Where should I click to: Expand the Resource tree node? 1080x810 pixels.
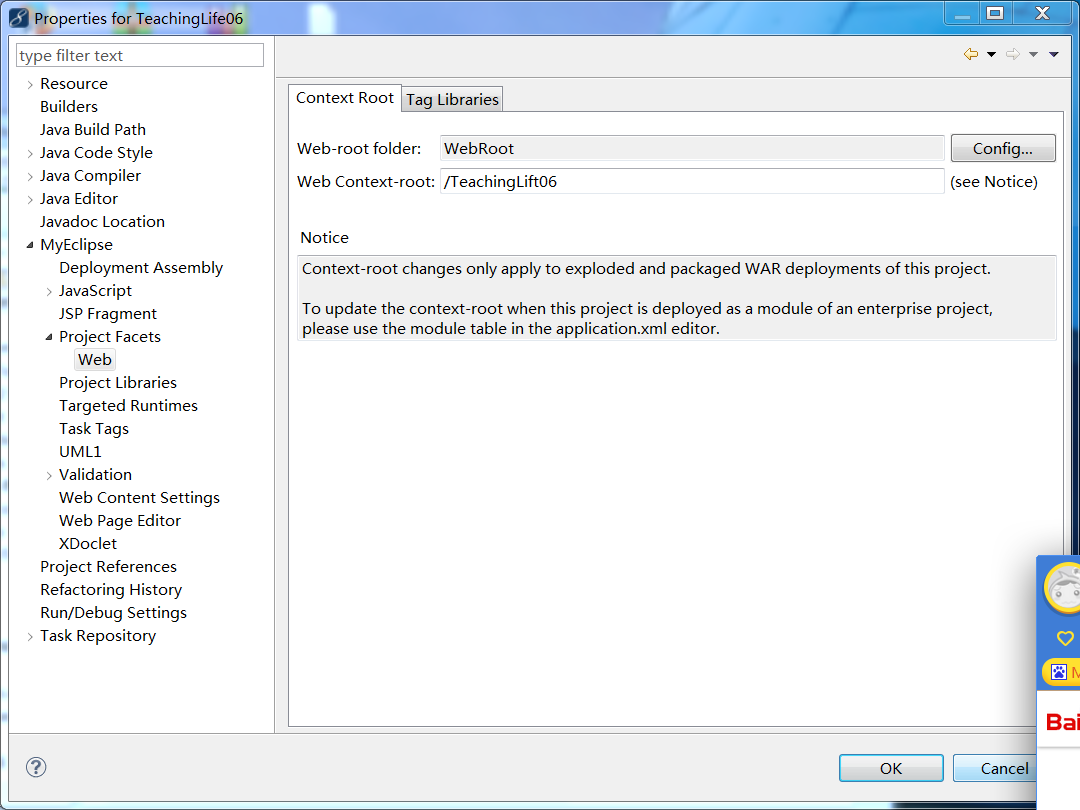coord(30,85)
